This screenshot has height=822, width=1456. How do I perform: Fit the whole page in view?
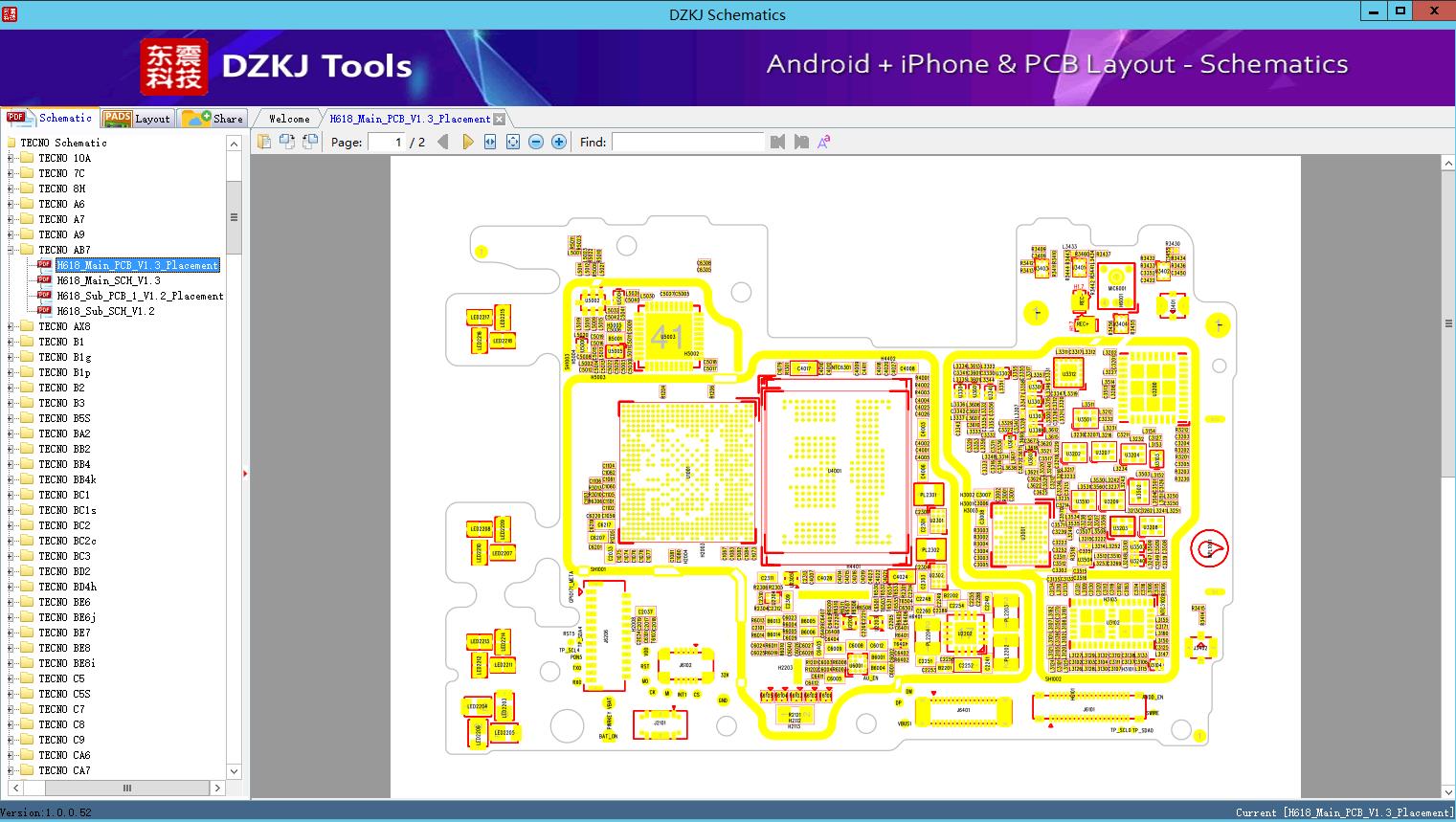coord(513,142)
